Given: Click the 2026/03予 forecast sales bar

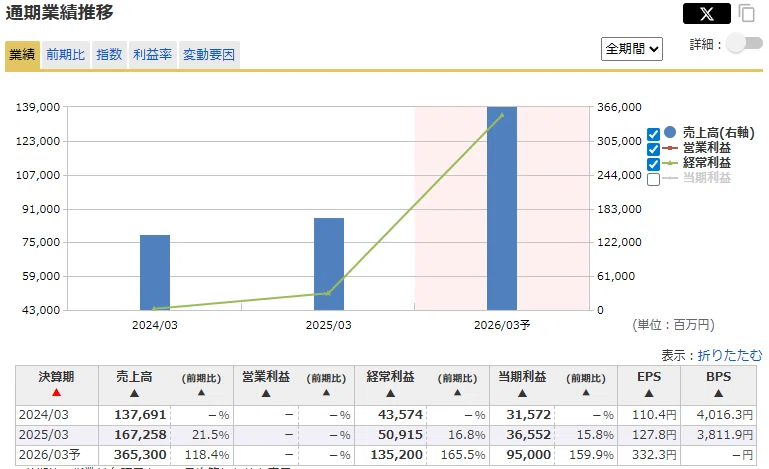Looking at the screenshot, I should (502, 208).
